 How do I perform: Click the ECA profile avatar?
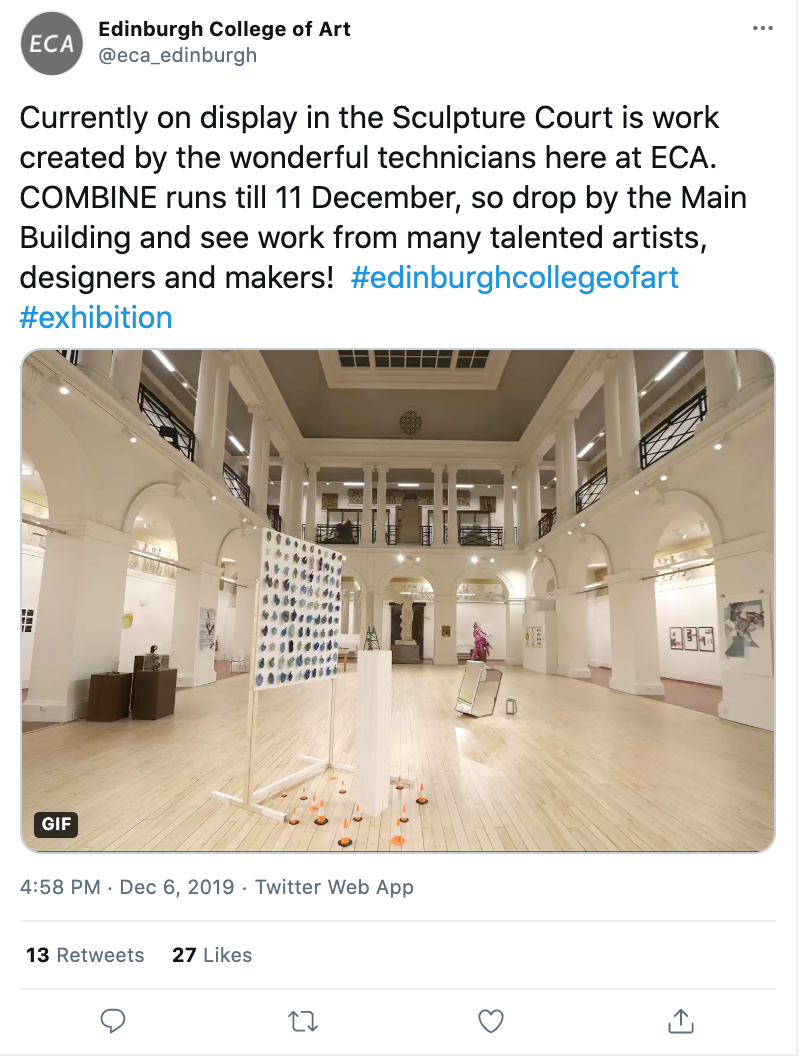[52, 43]
